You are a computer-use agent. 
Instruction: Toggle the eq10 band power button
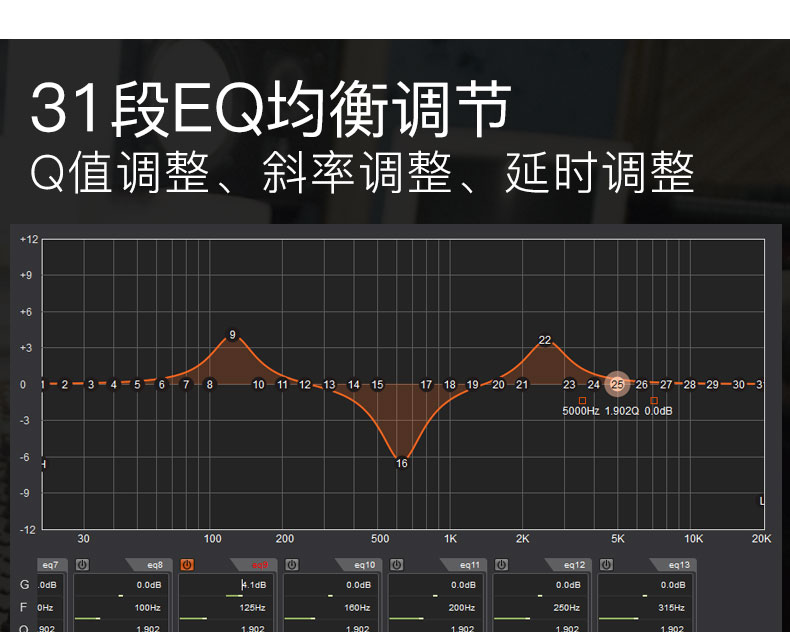coord(291,565)
